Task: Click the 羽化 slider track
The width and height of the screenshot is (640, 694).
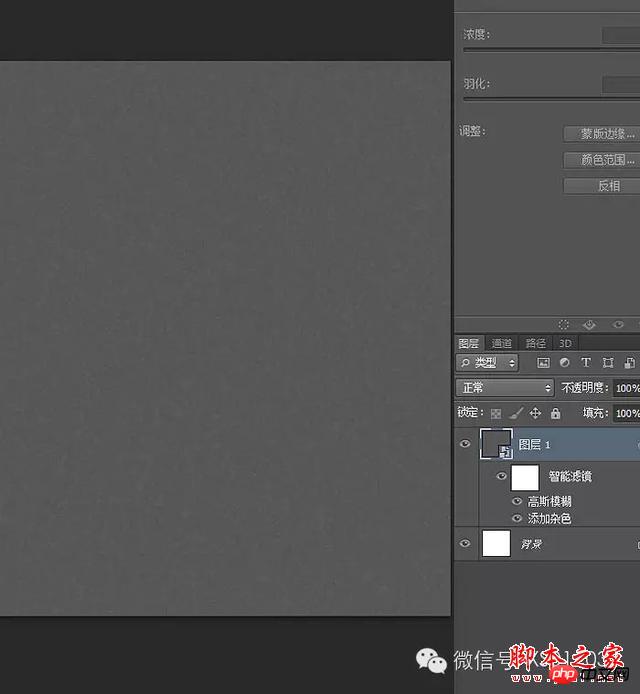Action: point(551,99)
